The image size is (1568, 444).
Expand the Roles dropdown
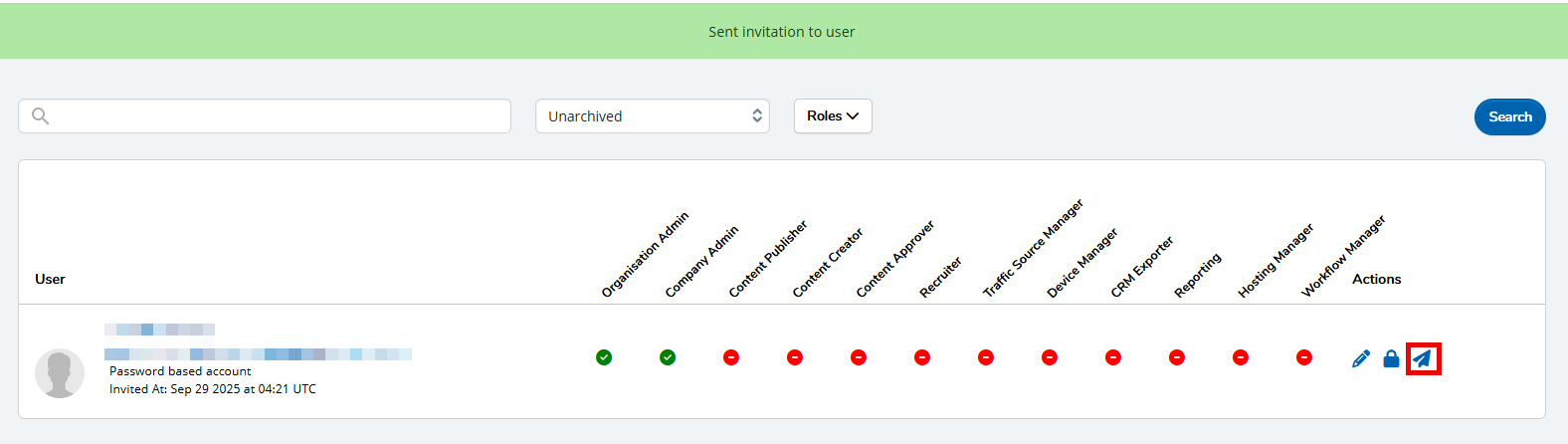(x=833, y=116)
